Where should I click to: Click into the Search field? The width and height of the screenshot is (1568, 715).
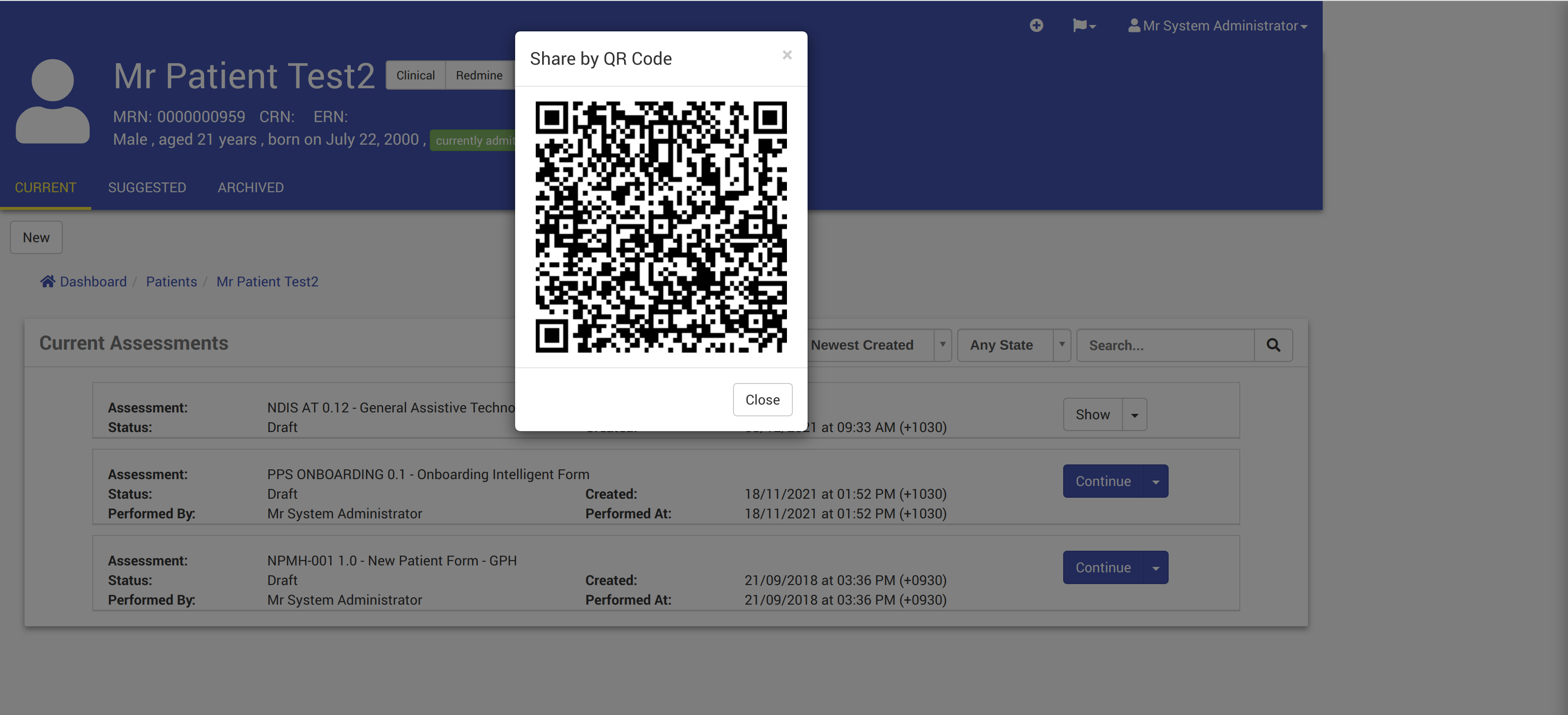coord(1164,345)
